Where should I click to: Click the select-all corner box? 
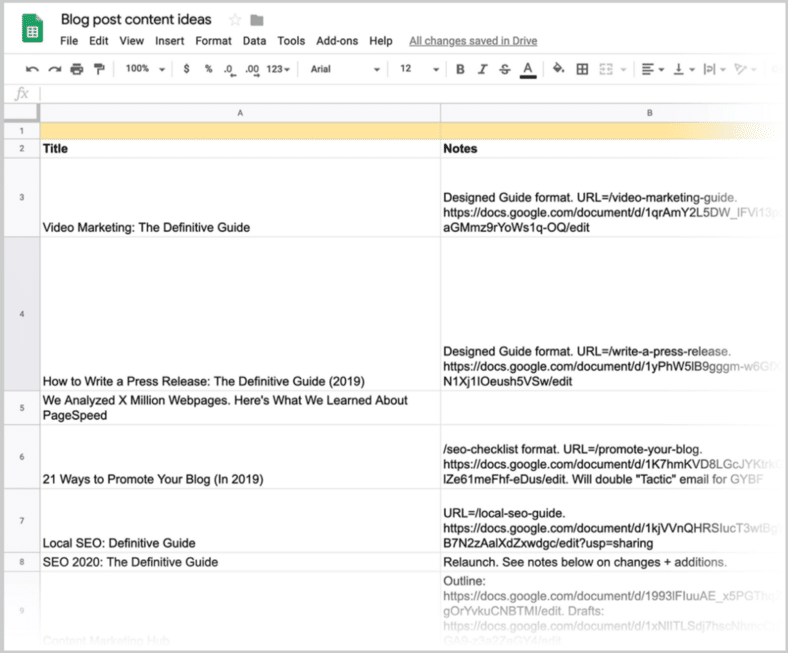point(21,113)
